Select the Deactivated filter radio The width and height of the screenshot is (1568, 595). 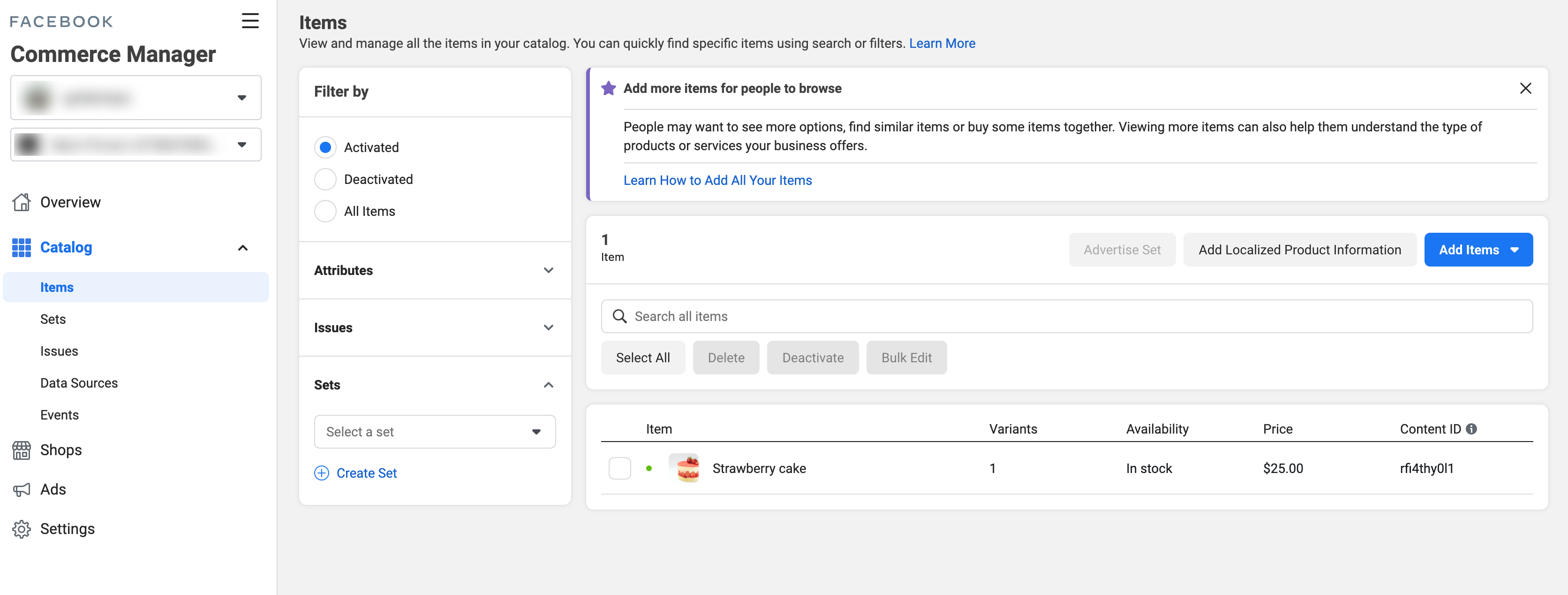pyautogui.click(x=325, y=180)
